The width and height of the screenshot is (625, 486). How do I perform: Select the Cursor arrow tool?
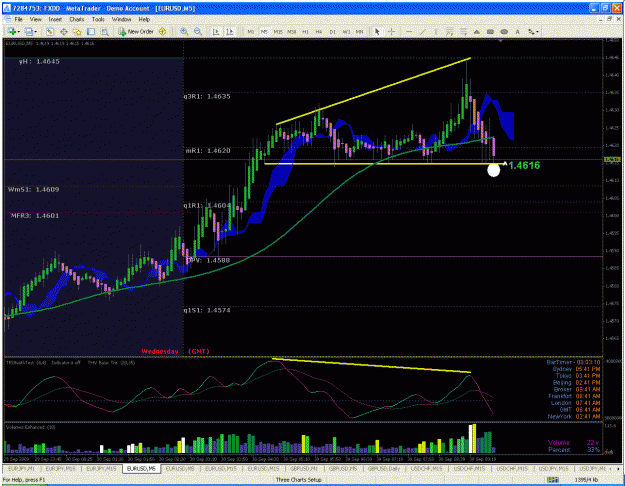click(x=377, y=31)
